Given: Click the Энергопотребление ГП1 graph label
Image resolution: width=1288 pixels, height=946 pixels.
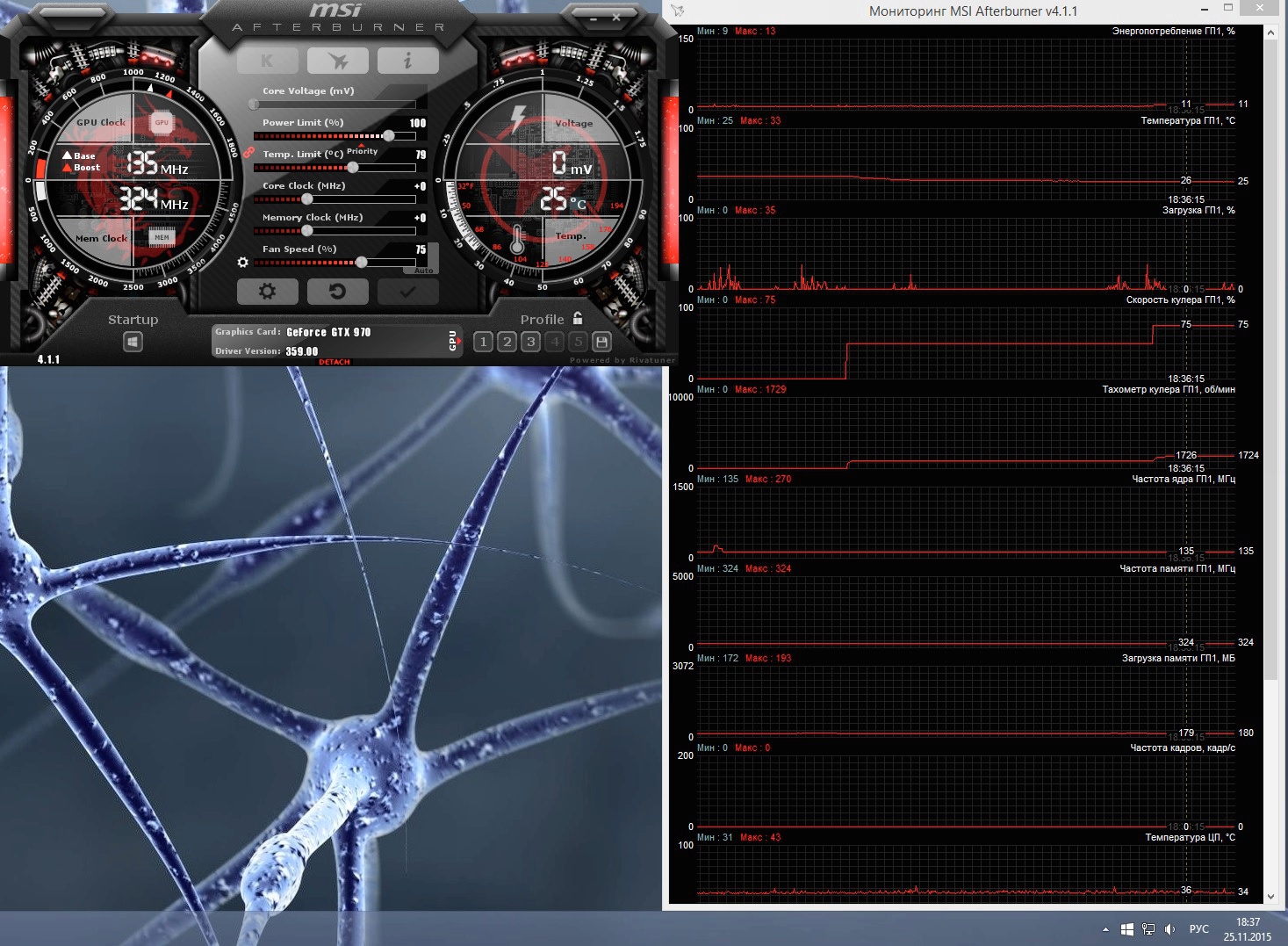Looking at the screenshot, I should [1173, 31].
